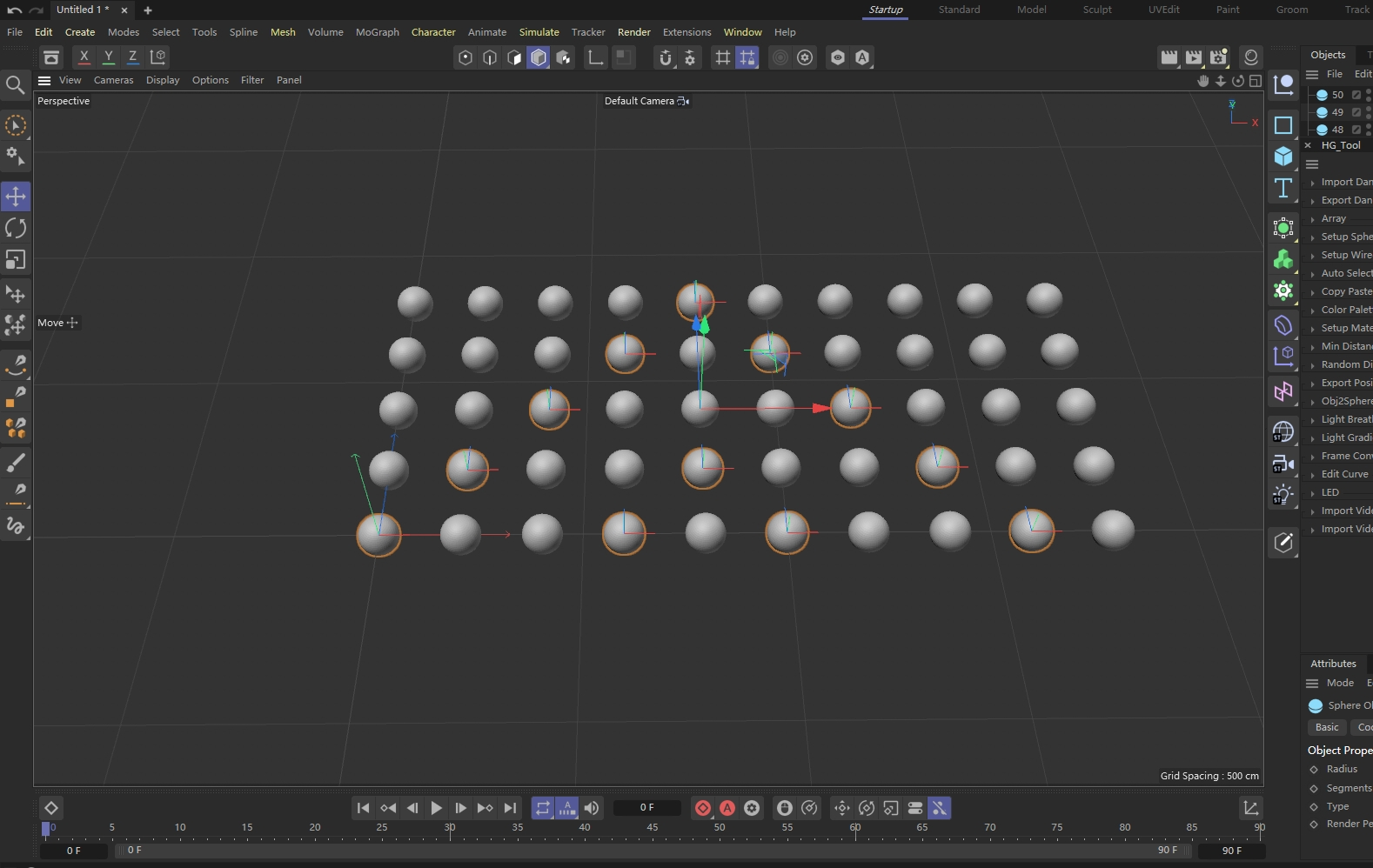Toggle X axis lock

pyautogui.click(x=84, y=57)
